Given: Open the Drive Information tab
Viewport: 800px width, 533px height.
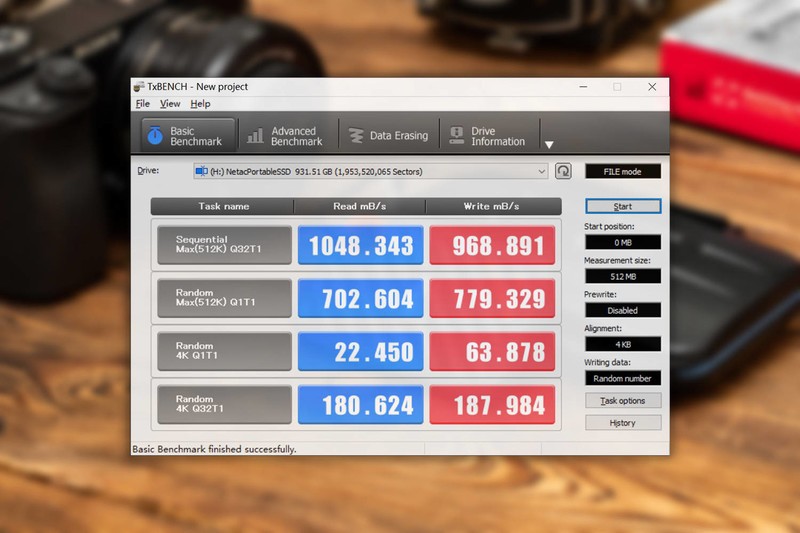Looking at the screenshot, I should (x=488, y=136).
